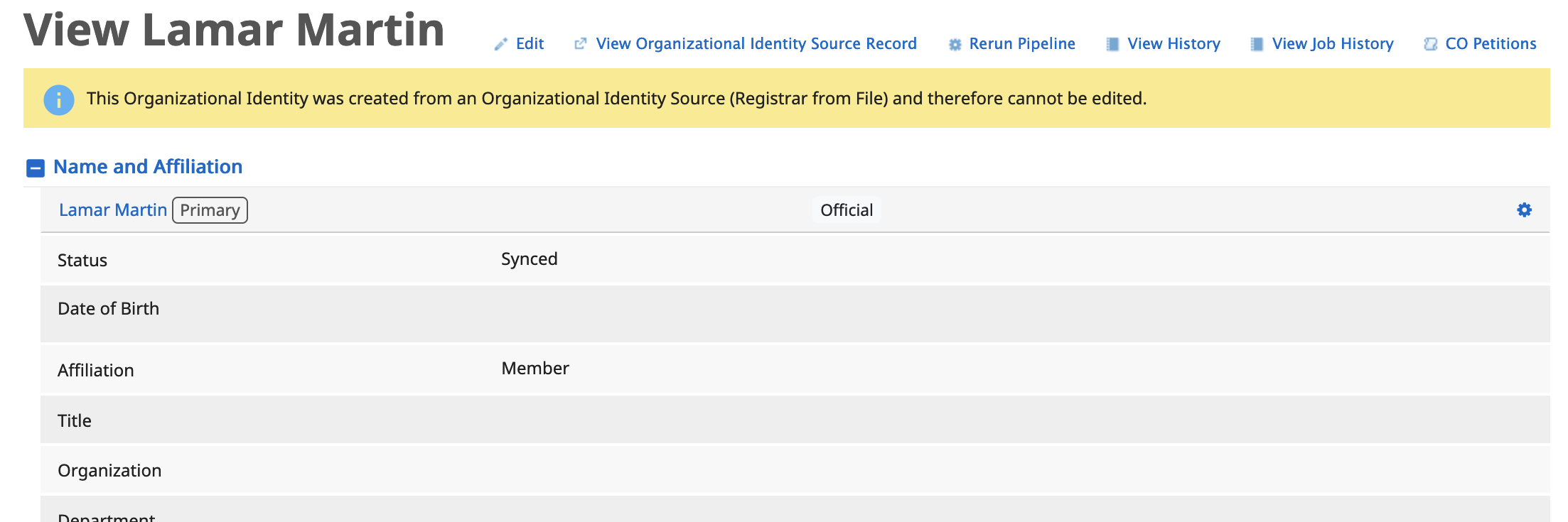Open View Job History
Image resolution: width=1568 pixels, height=522 pixels.
1333,44
